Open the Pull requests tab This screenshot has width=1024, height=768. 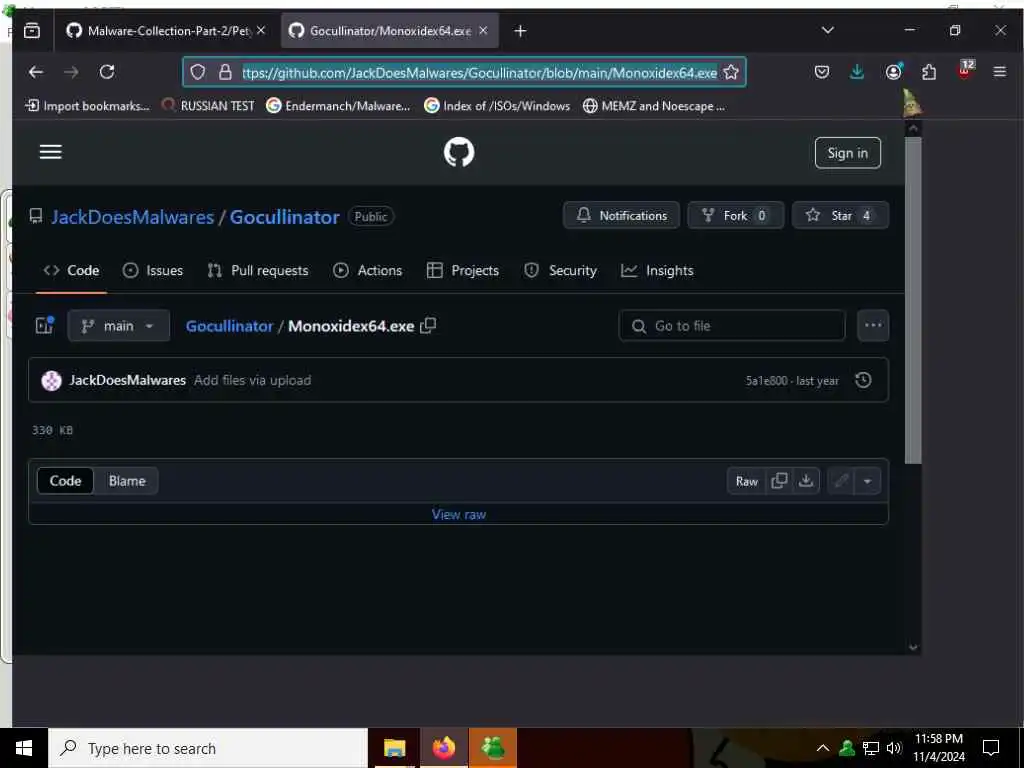[257, 270]
